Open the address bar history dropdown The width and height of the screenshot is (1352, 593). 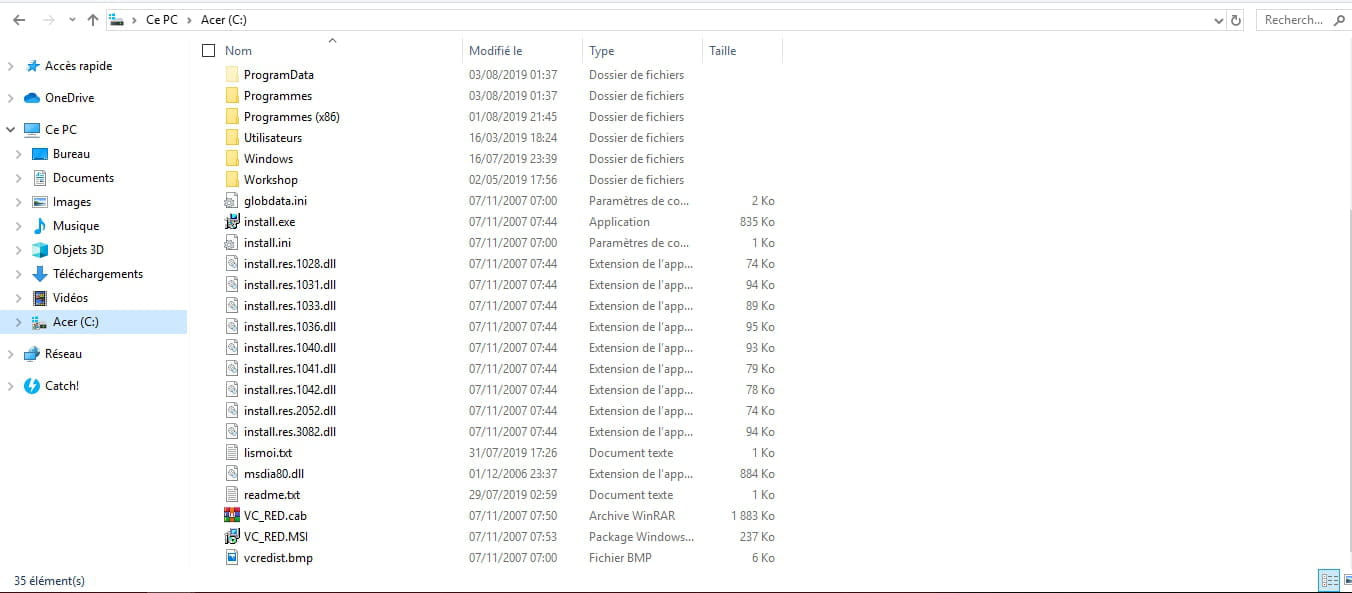(1218, 20)
